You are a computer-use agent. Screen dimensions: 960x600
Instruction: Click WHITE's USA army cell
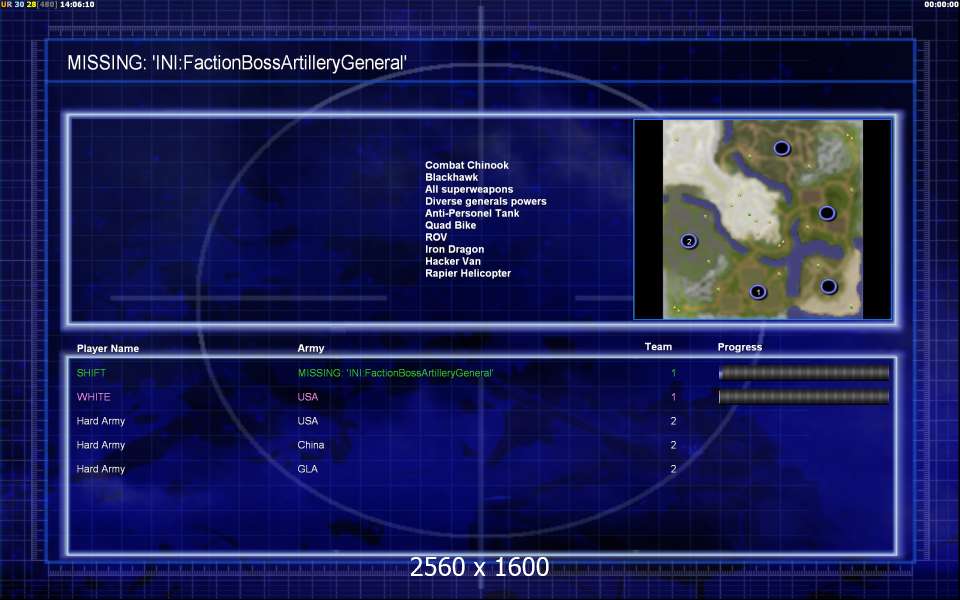click(x=308, y=397)
